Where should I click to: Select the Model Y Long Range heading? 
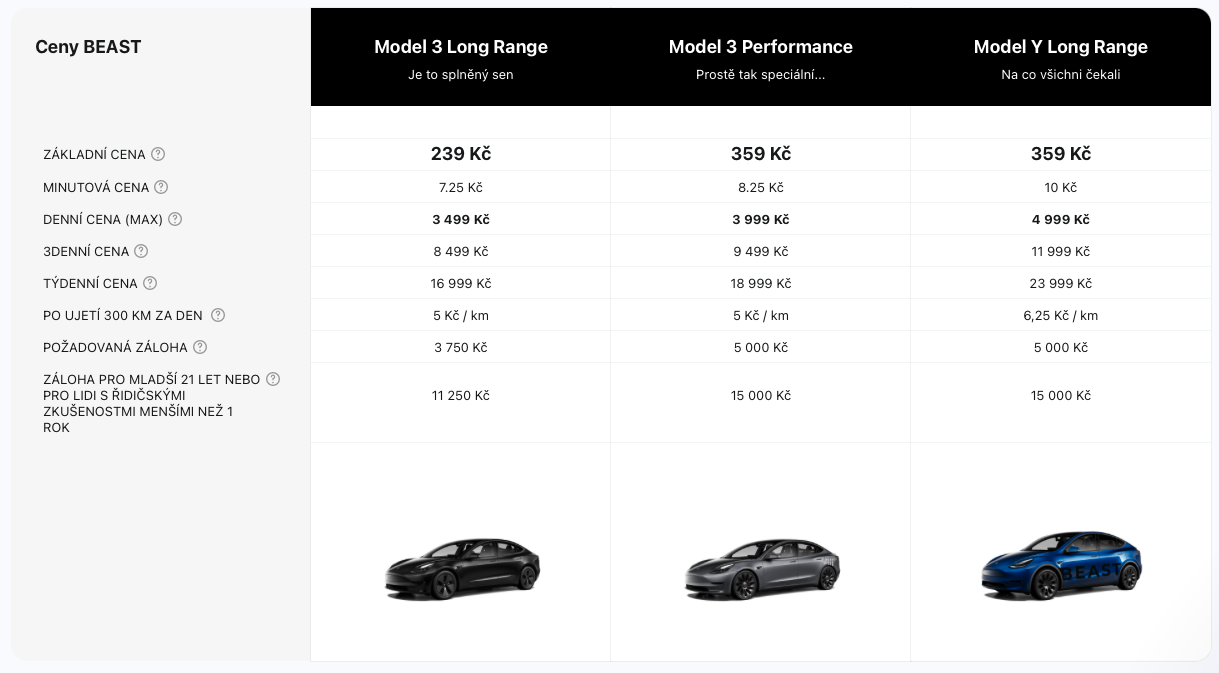tap(1061, 47)
